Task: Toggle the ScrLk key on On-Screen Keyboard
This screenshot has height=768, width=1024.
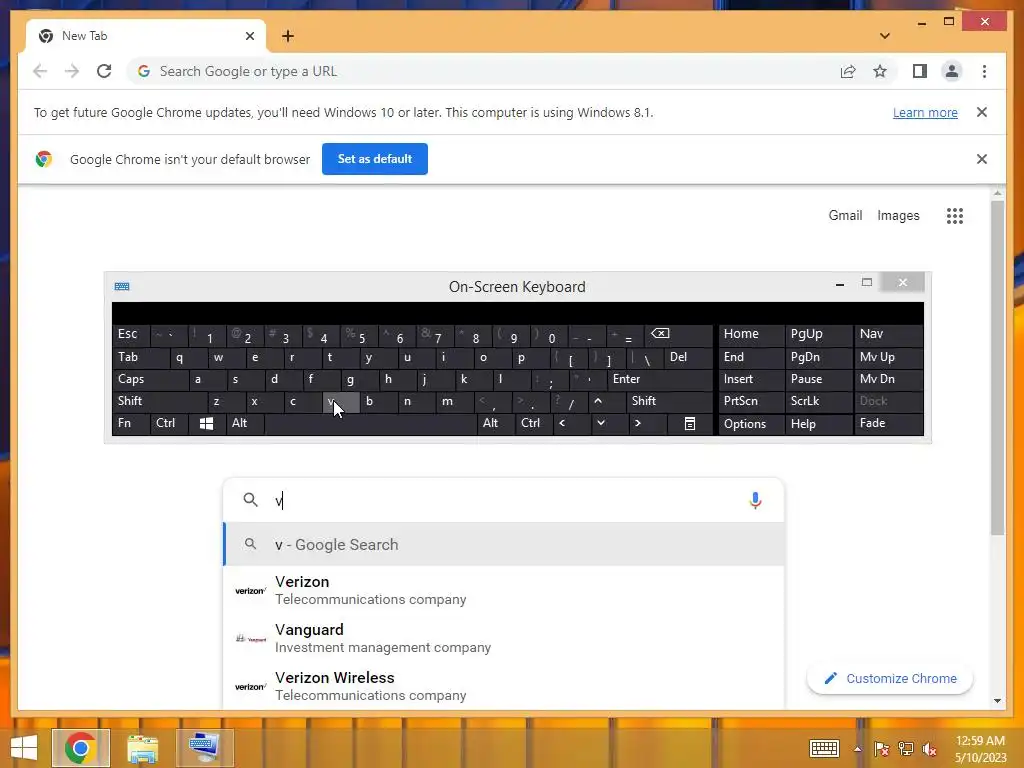Action: [x=818, y=401]
